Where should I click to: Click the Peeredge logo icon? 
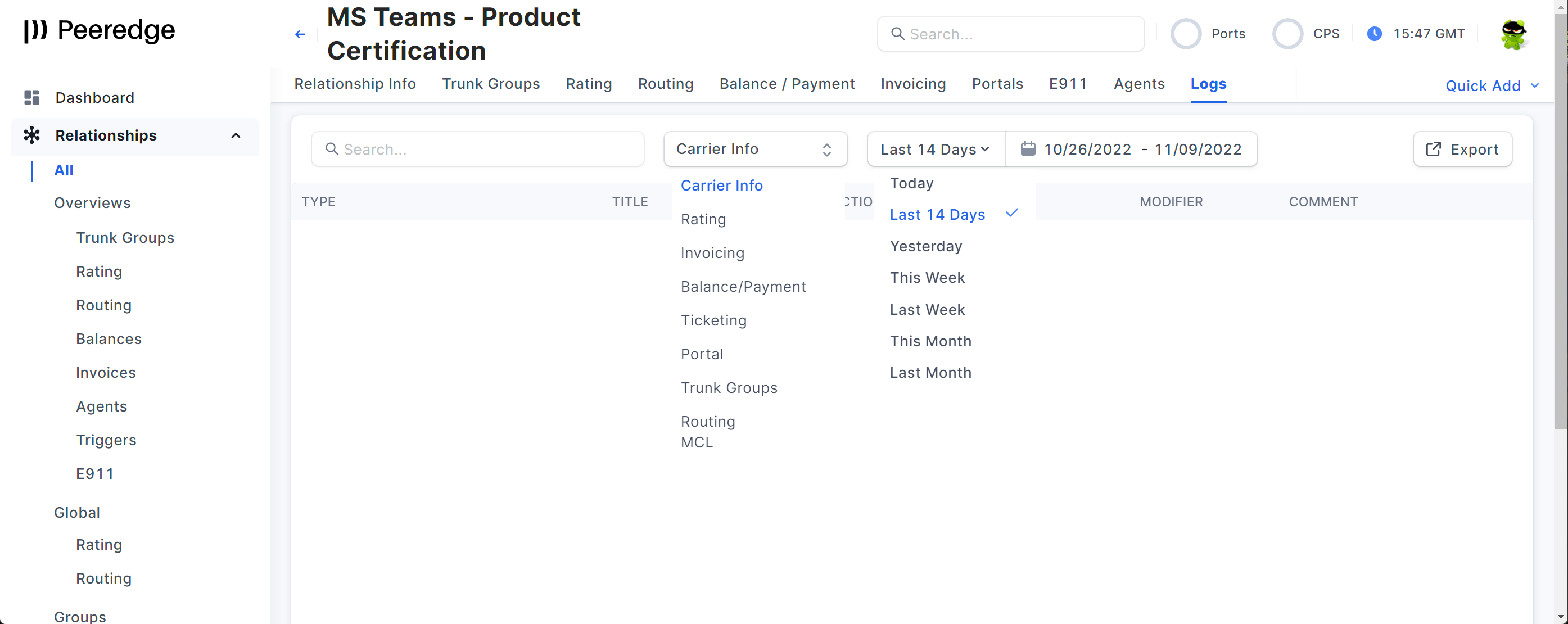[35, 30]
